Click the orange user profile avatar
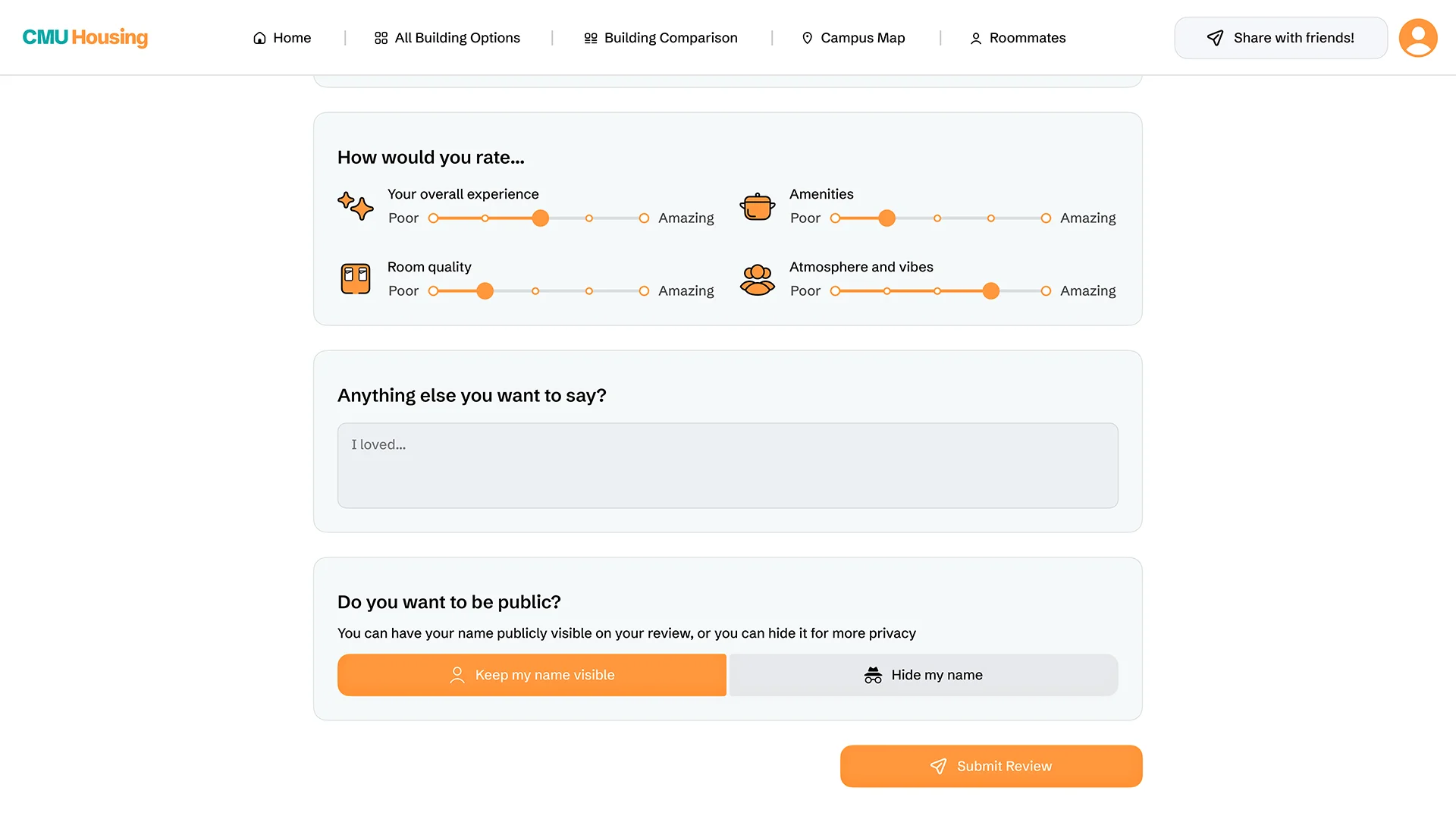Image resolution: width=1456 pixels, height=819 pixels. click(1417, 38)
